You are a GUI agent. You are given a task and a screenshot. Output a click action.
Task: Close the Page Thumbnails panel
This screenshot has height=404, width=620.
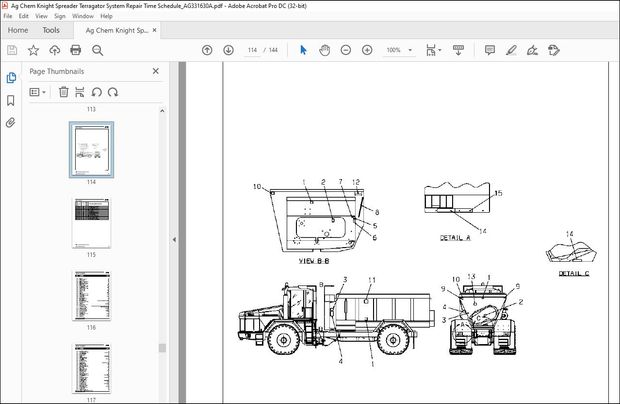[x=155, y=71]
